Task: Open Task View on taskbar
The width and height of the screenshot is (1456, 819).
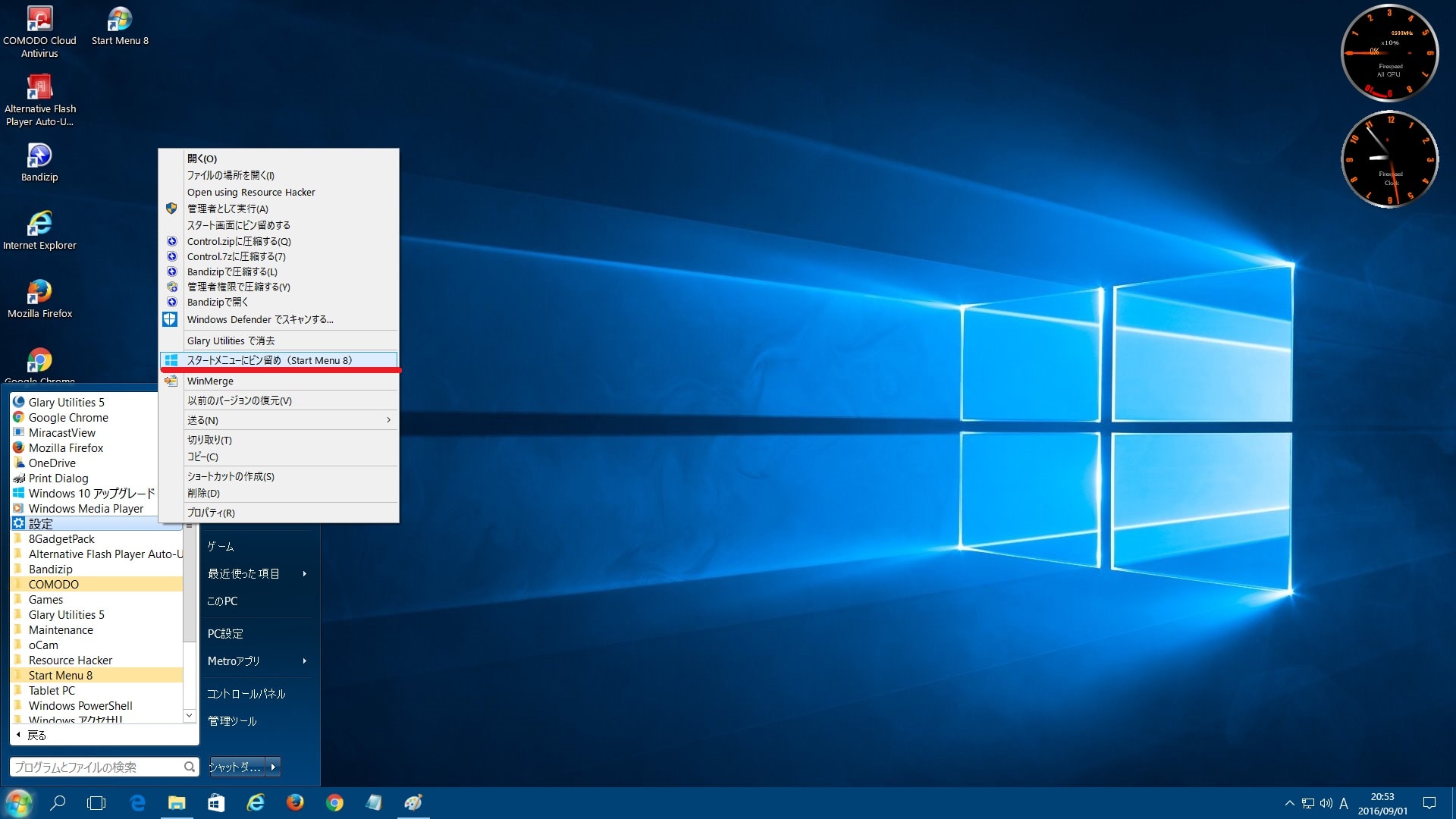Action: [x=97, y=803]
